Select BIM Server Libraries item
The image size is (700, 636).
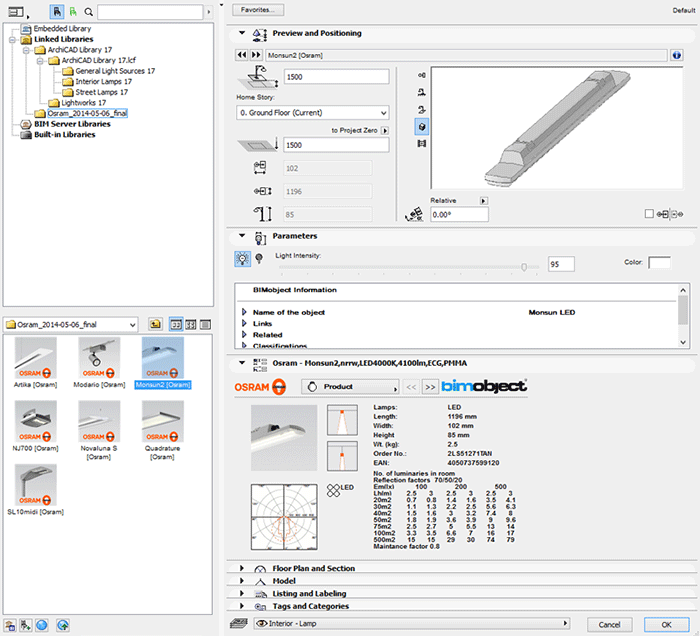[x=72, y=124]
